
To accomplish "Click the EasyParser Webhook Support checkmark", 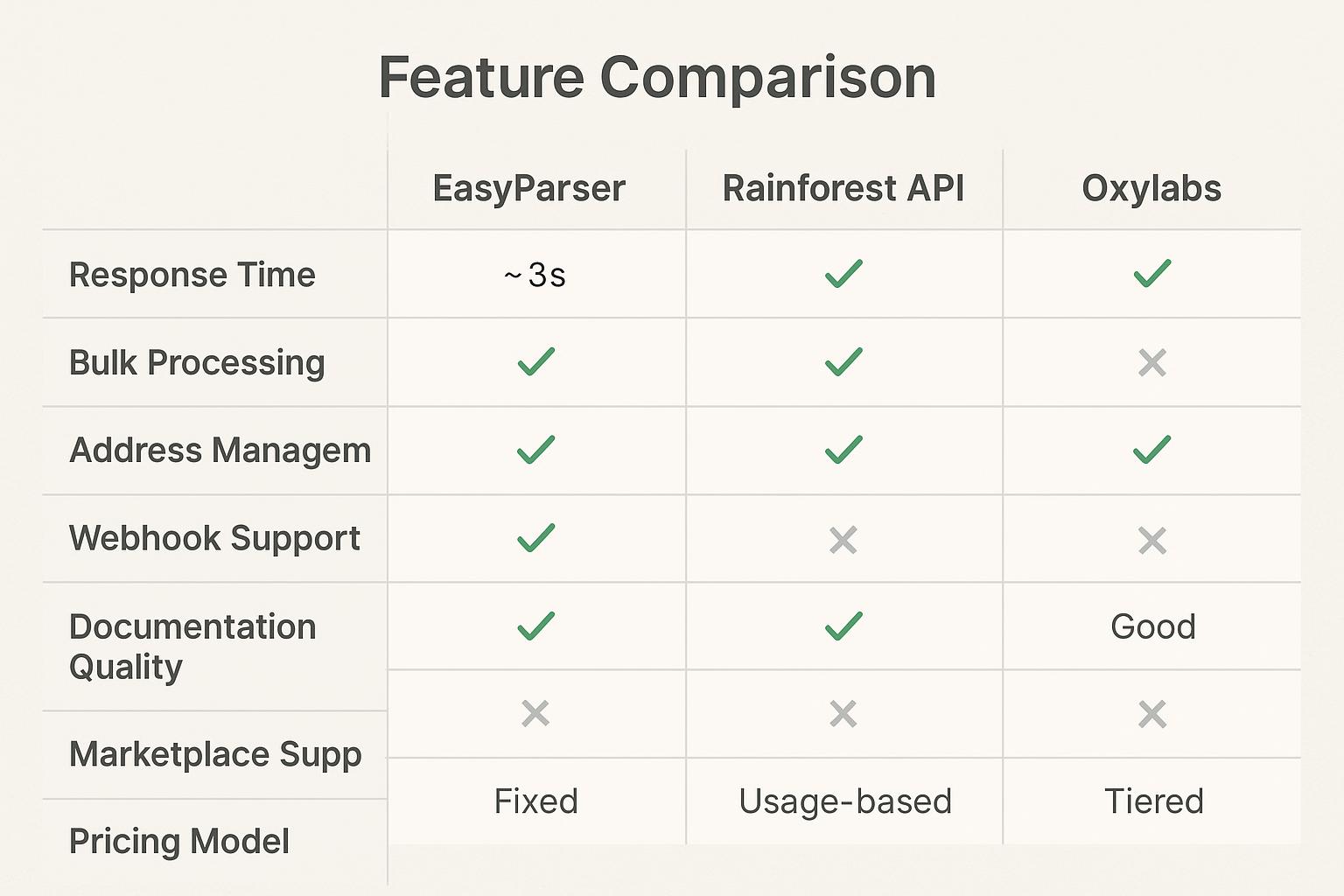I will (535, 537).
